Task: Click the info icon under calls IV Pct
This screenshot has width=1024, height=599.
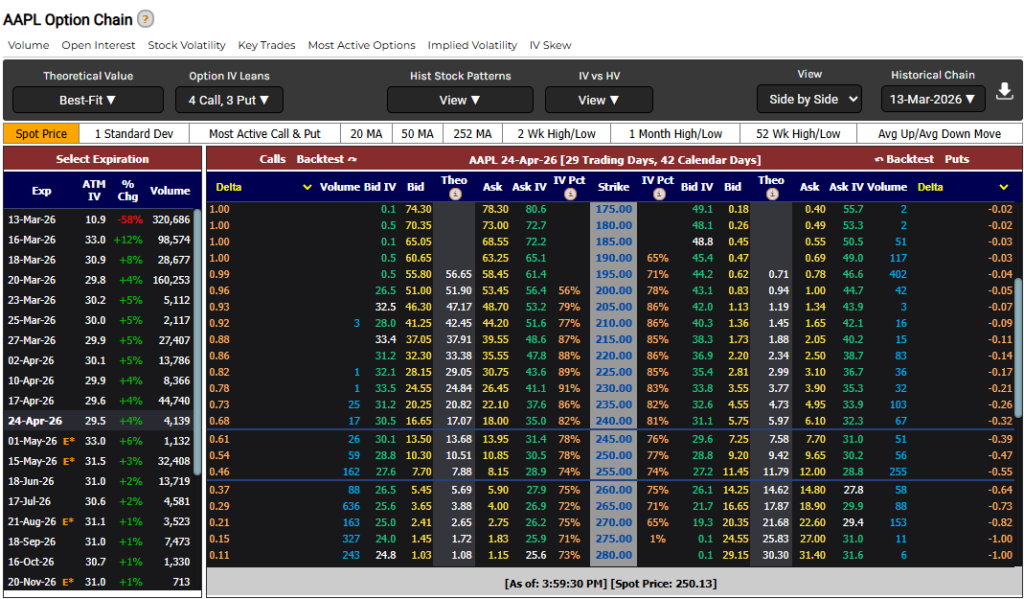Action: [x=568, y=194]
